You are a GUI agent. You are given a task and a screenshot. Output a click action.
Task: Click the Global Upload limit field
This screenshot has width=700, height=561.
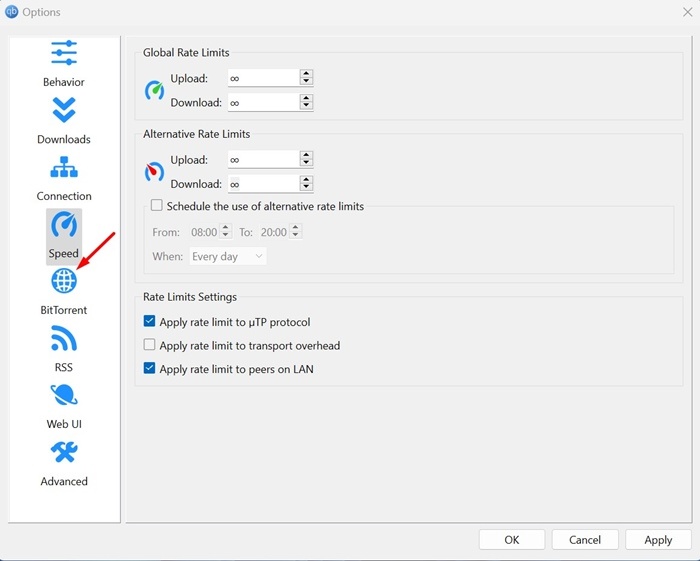point(263,78)
